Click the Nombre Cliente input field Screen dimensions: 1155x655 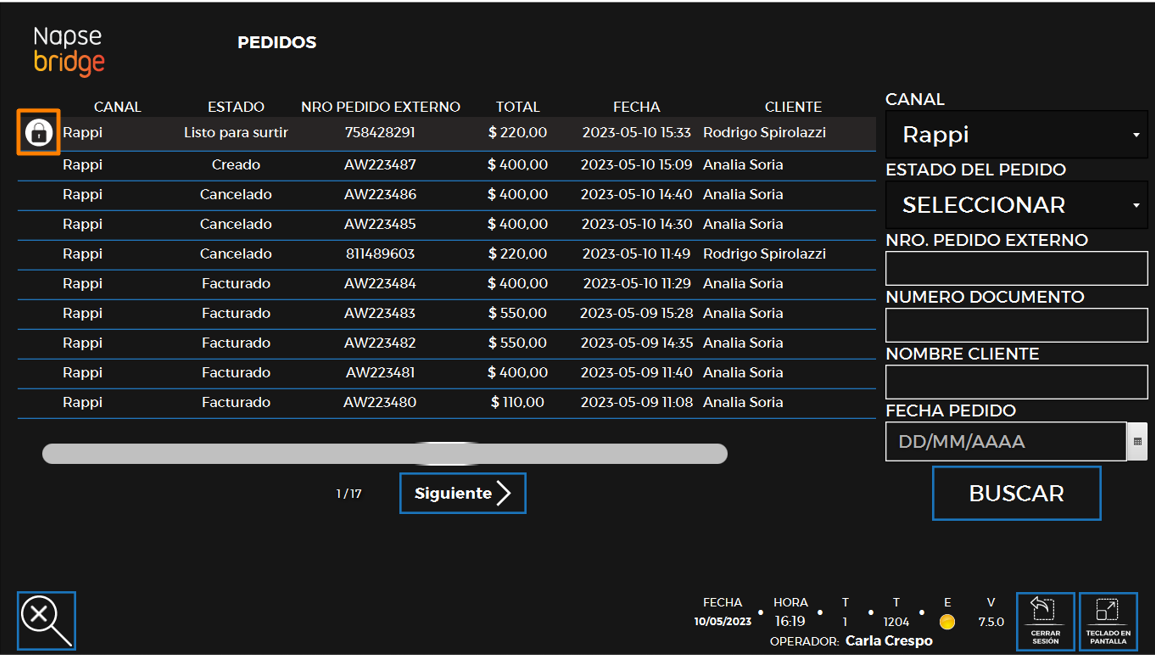pos(1017,382)
